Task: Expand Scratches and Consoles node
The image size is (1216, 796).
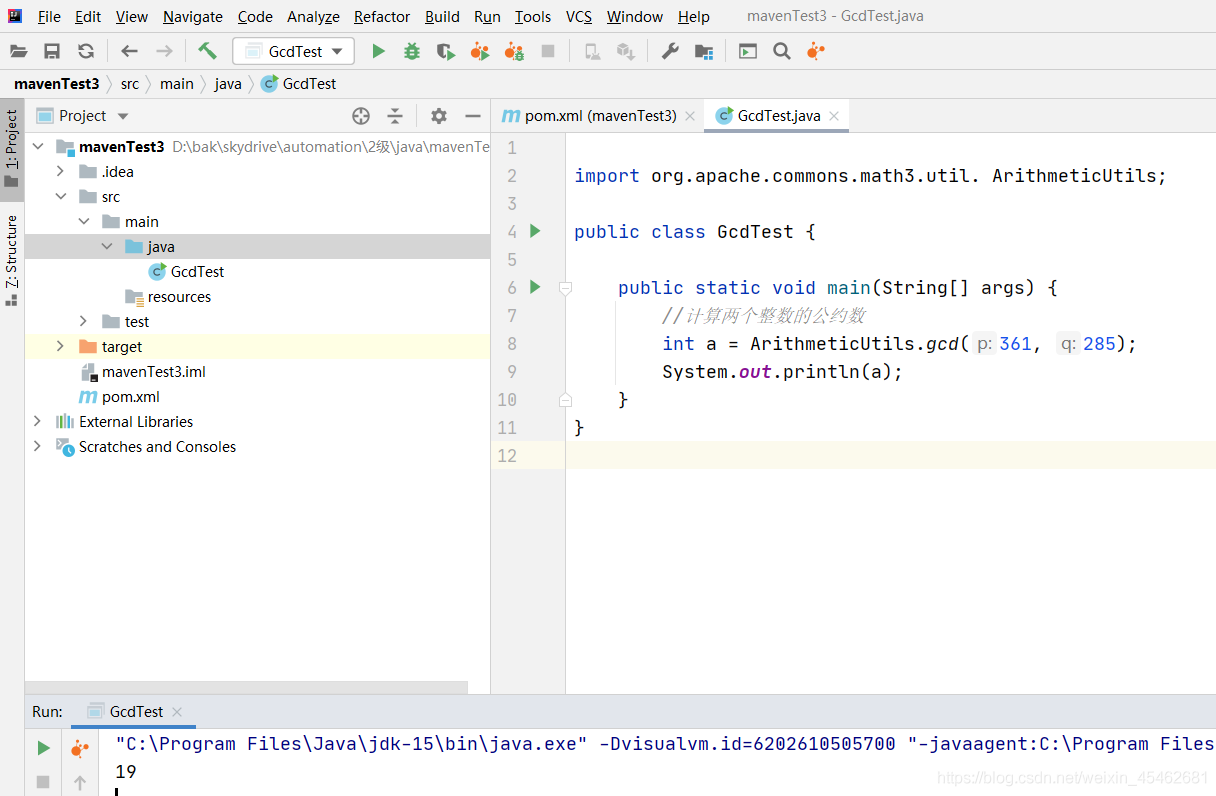Action: [x=38, y=446]
